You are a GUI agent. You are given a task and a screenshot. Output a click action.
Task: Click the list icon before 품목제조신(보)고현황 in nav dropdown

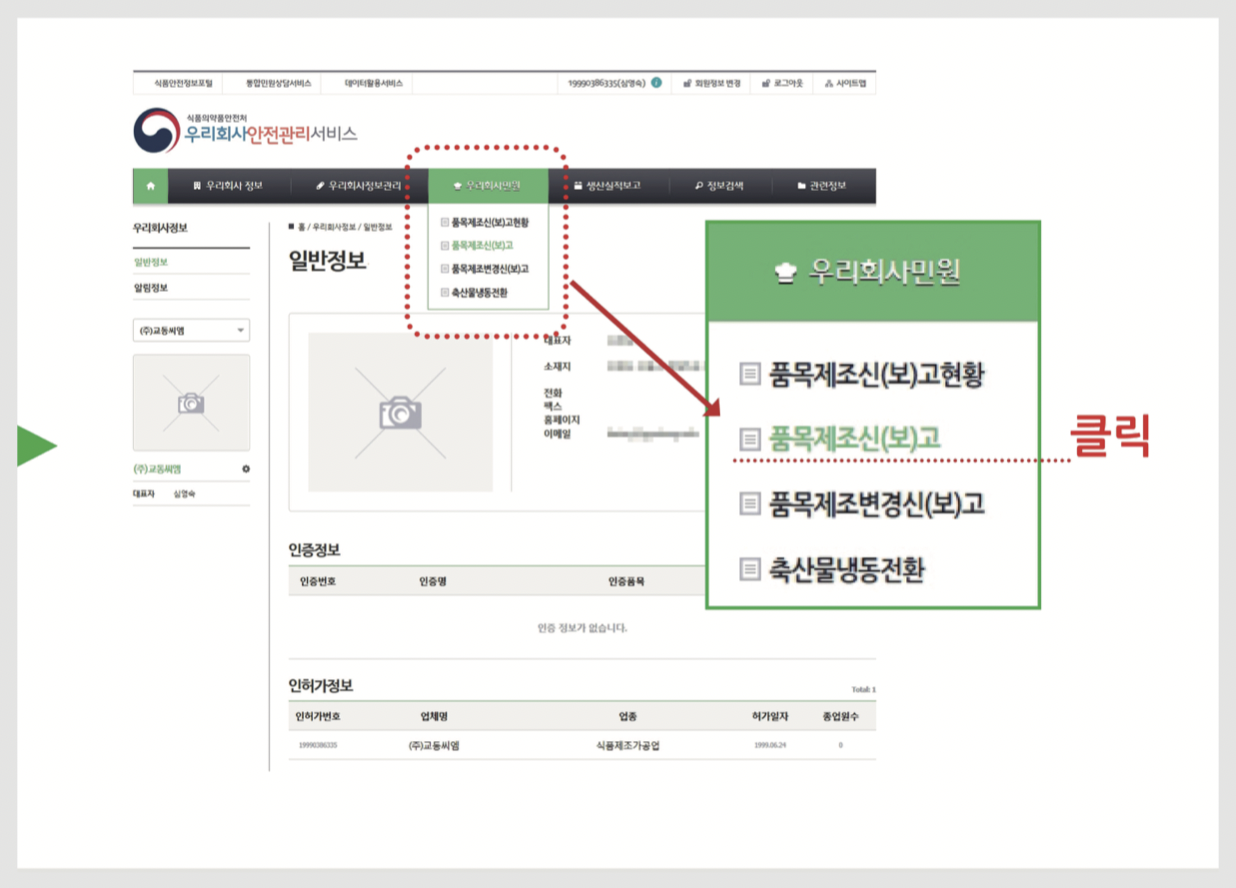tap(445, 222)
